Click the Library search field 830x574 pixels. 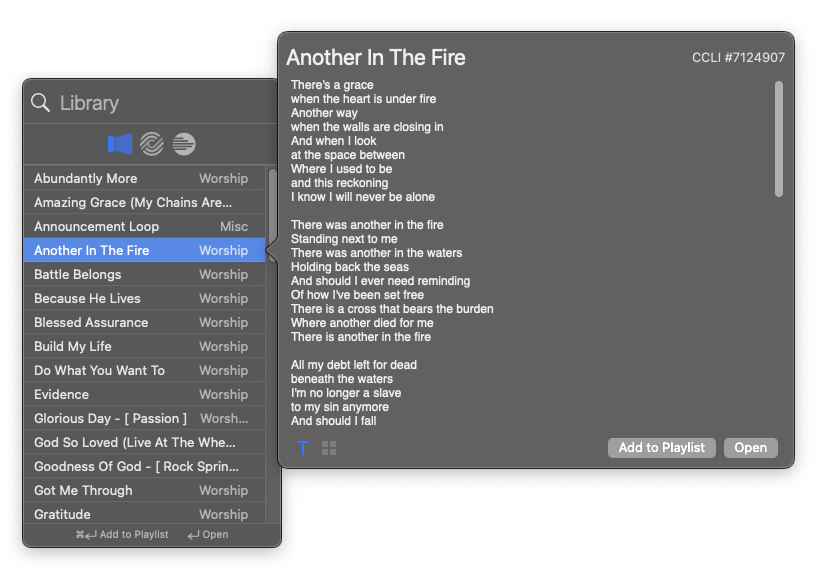tap(151, 103)
